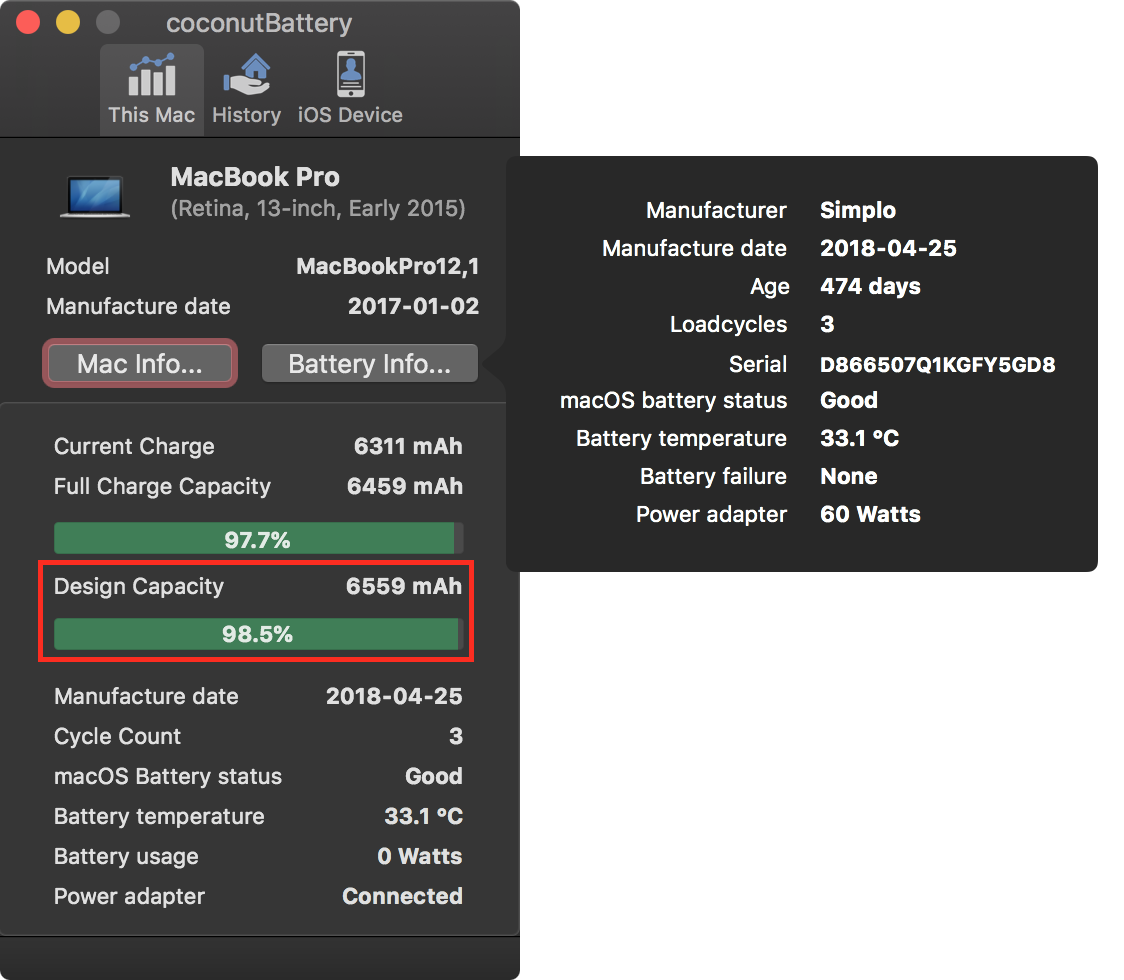Click the 6459 mAh full charge value
This screenshot has width=1124, height=980.
[x=405, y=486]
